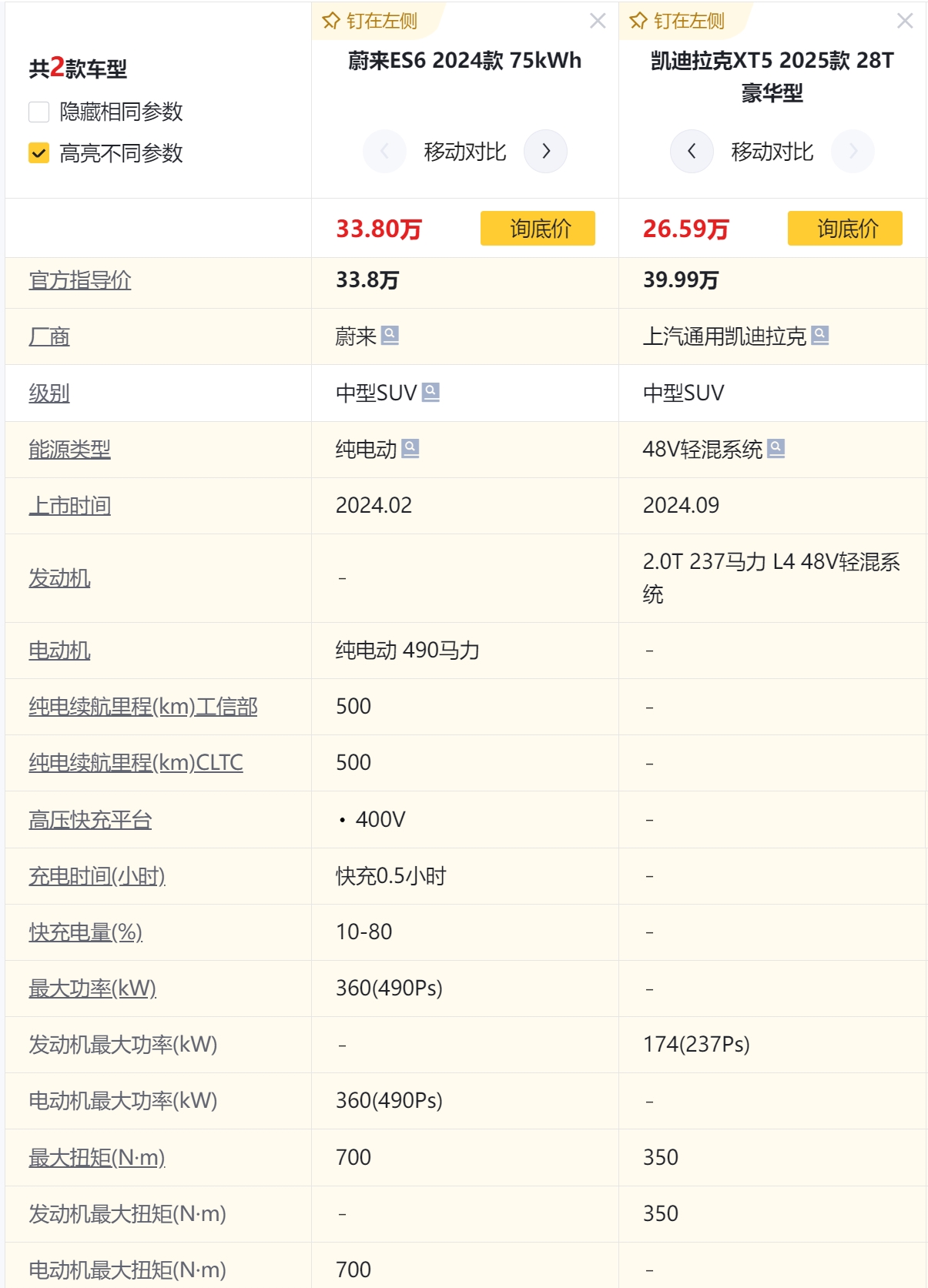The width and height of the screenshot is (928, 1288).
Task: Pin 凯迪拉克XT5 column to the left
Action: pos(678,21)
